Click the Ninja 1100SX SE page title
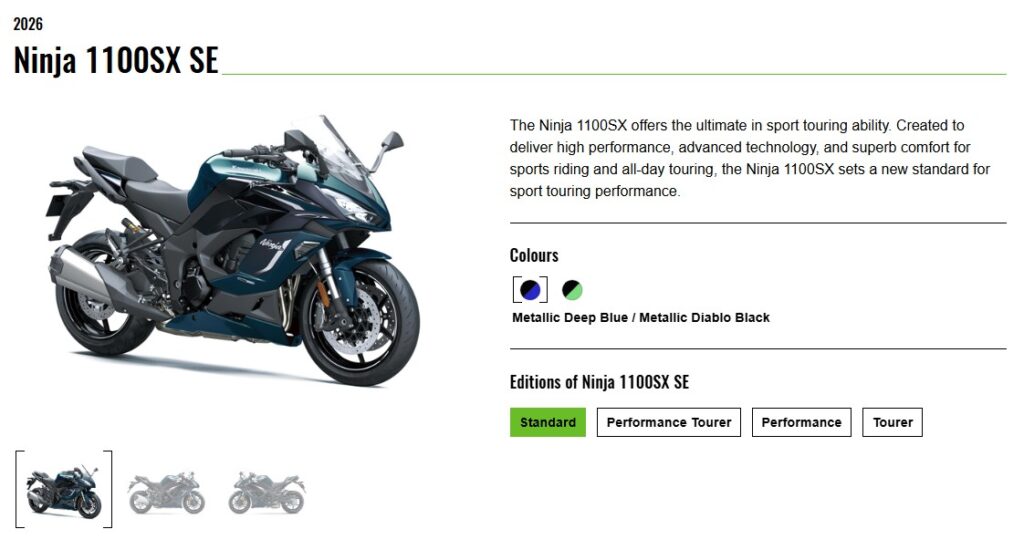 point(116,60)
